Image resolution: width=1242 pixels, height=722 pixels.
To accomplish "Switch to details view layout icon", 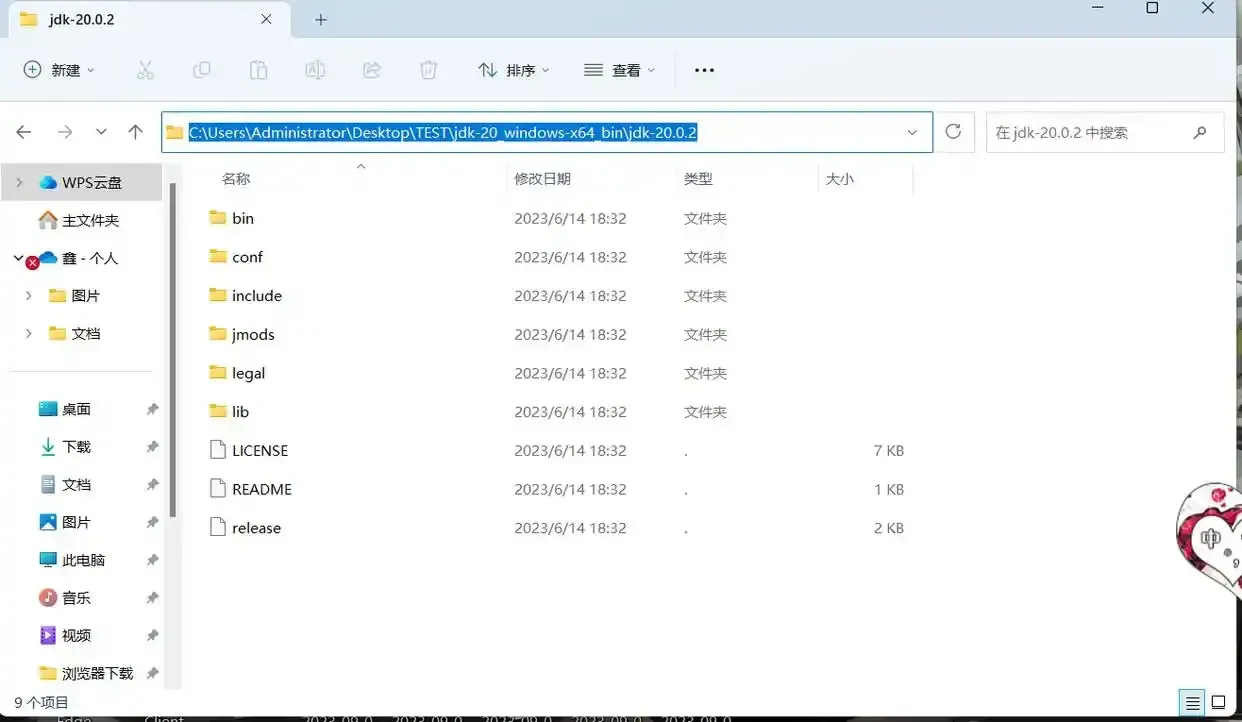I will (x=1191, y=702).
